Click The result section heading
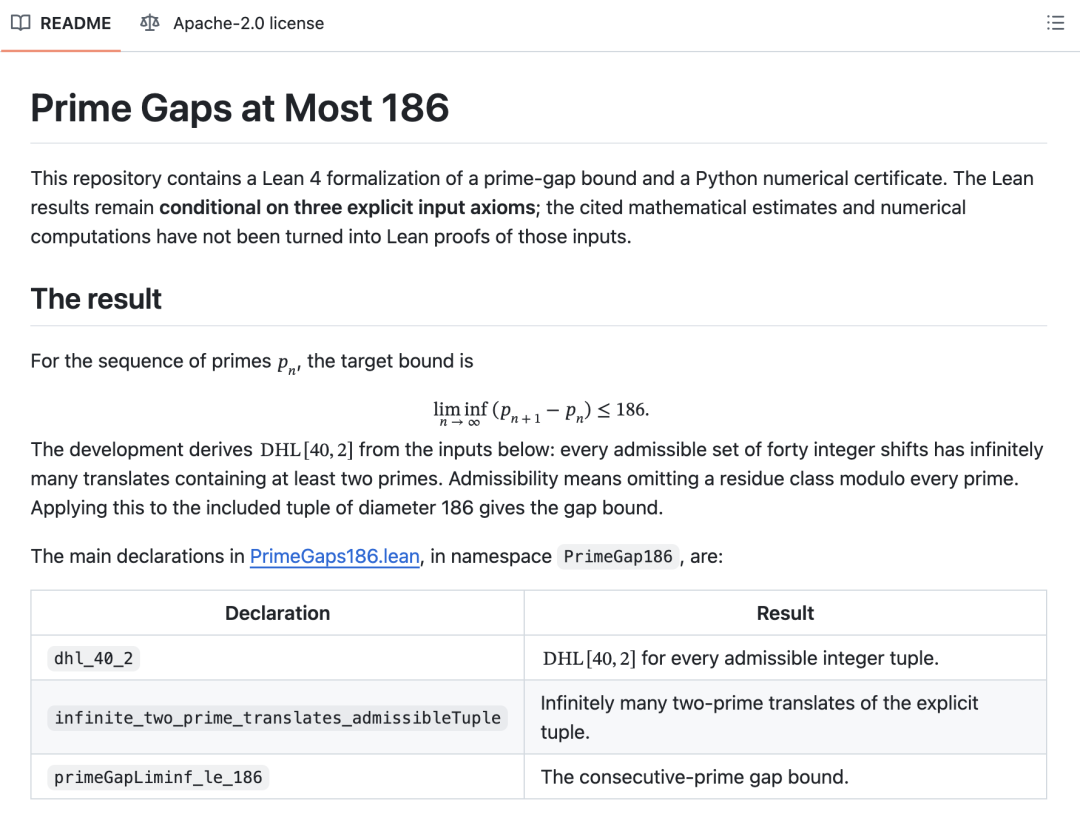Screen dimensions: 1080x814 click(96, 299)
